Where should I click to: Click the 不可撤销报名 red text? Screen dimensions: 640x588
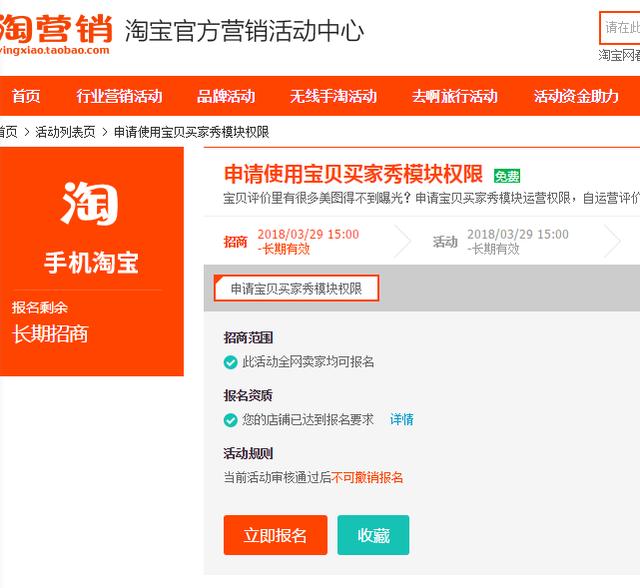(x=367, y=477)
